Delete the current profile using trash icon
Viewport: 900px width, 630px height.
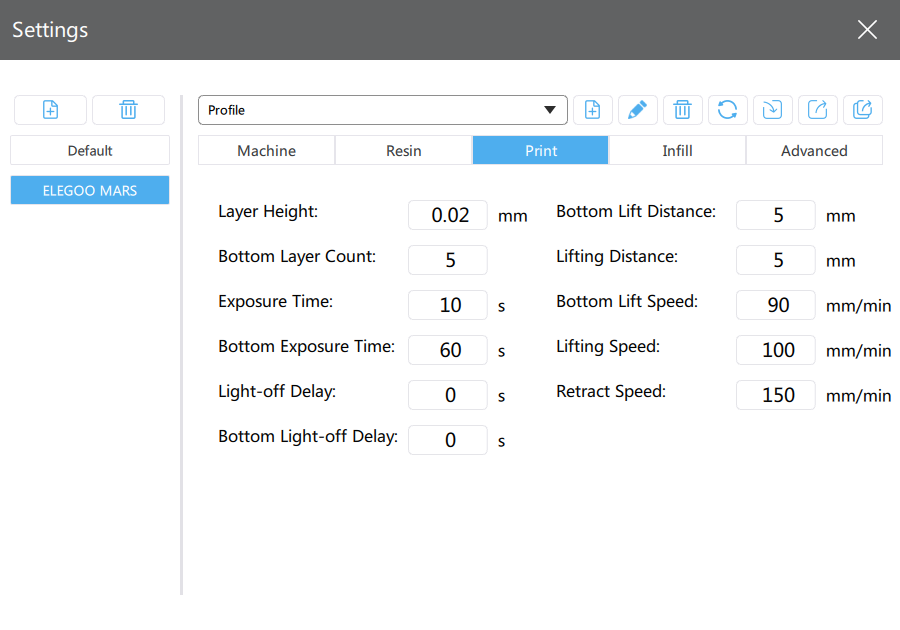[x=682, y=110]
